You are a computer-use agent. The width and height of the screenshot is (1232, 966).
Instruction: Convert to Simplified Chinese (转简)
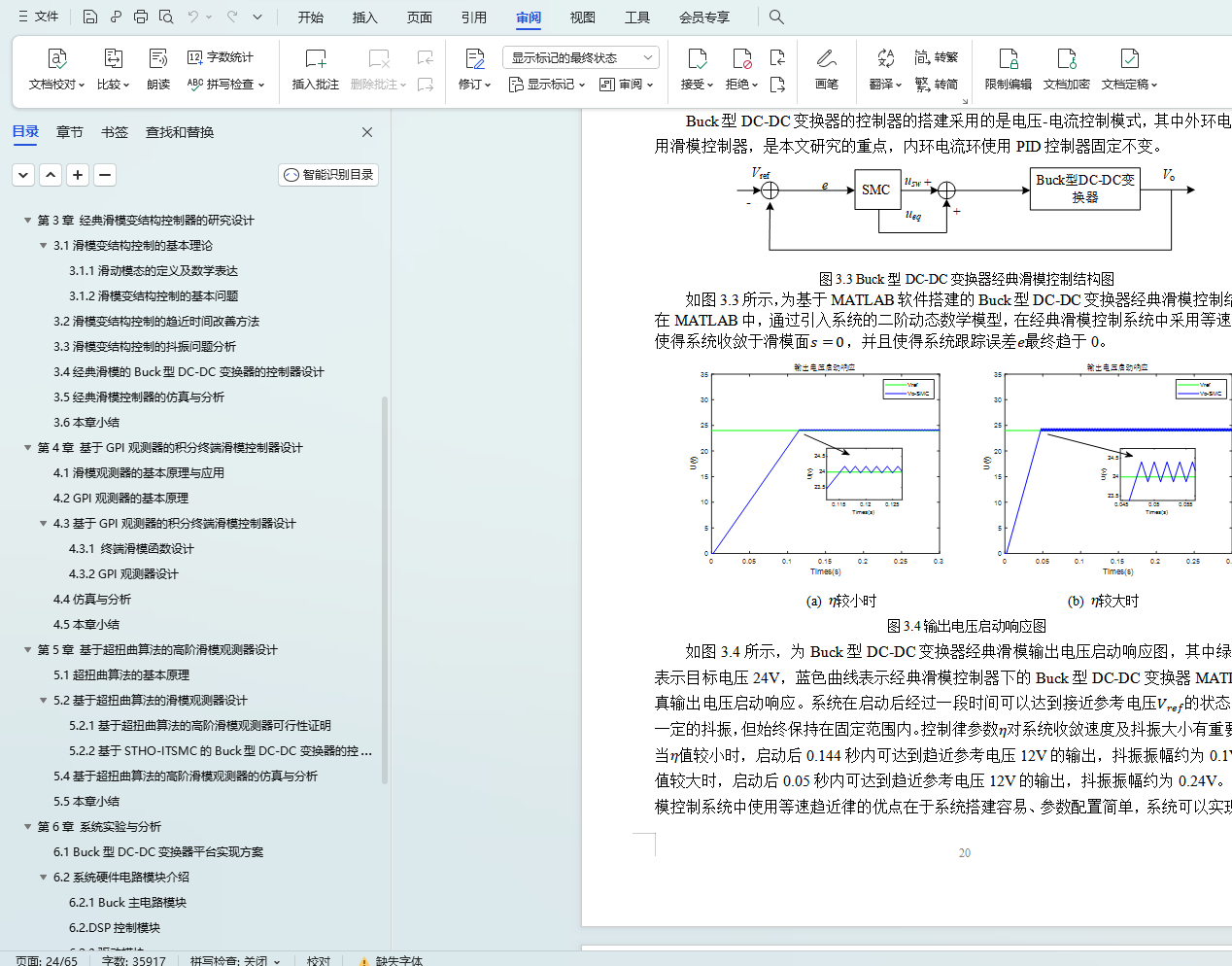937,85
